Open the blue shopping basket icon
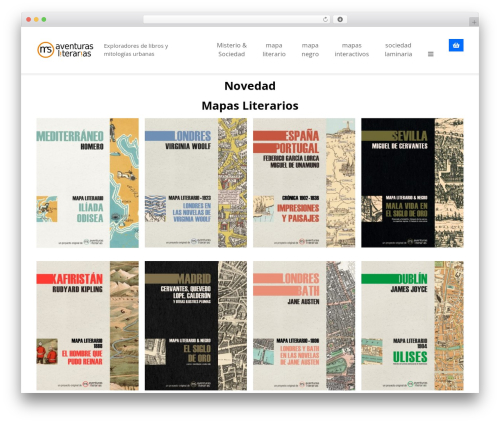 click(456, 45)
